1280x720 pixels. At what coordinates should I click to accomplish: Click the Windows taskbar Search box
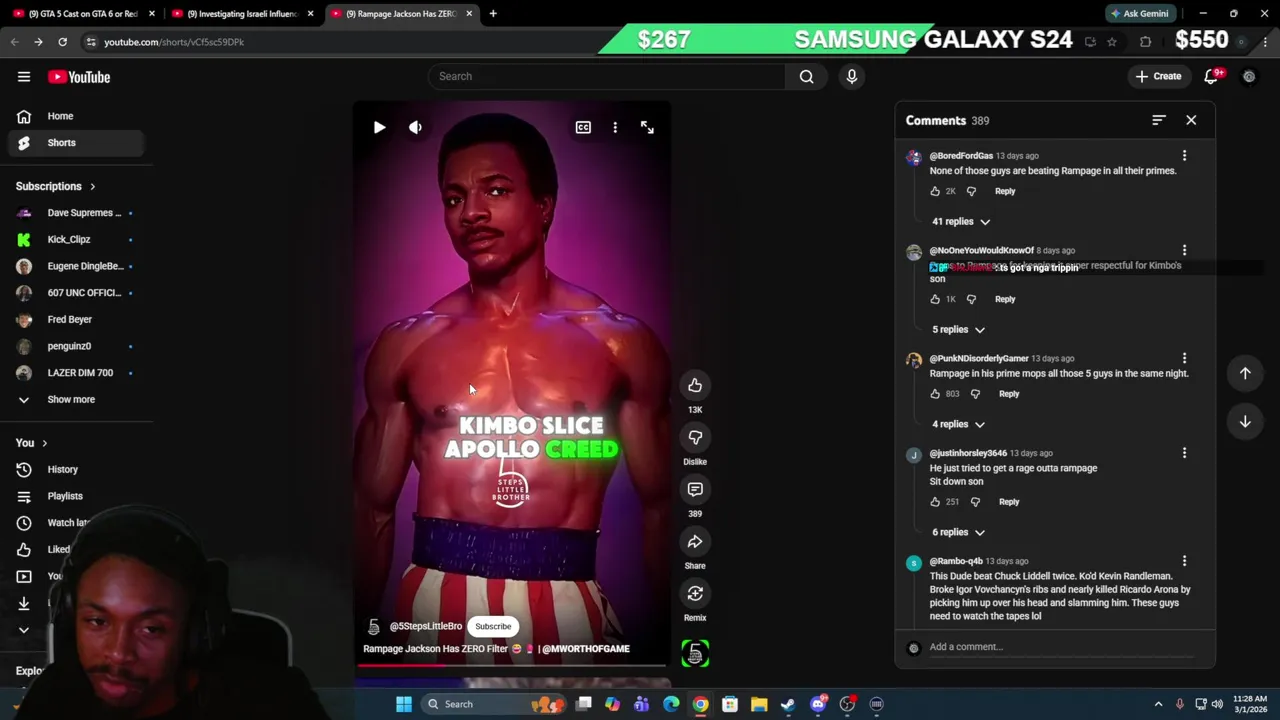coord(493,704)
